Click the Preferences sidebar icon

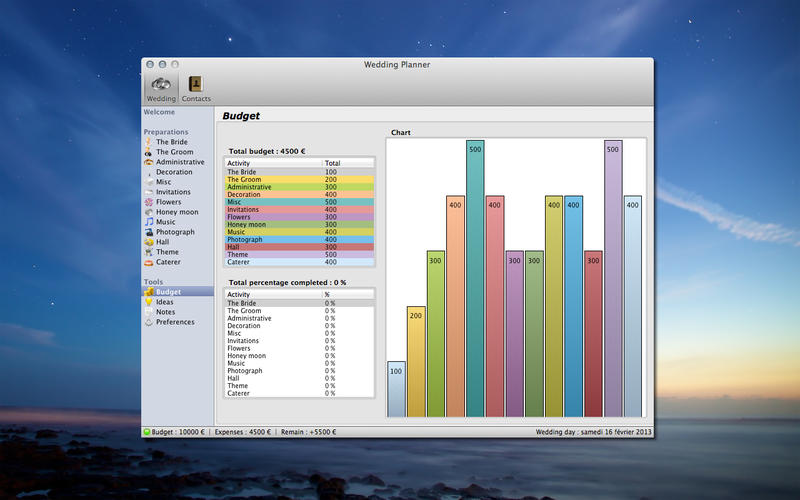pyautogui.click(x=148, y=322)
